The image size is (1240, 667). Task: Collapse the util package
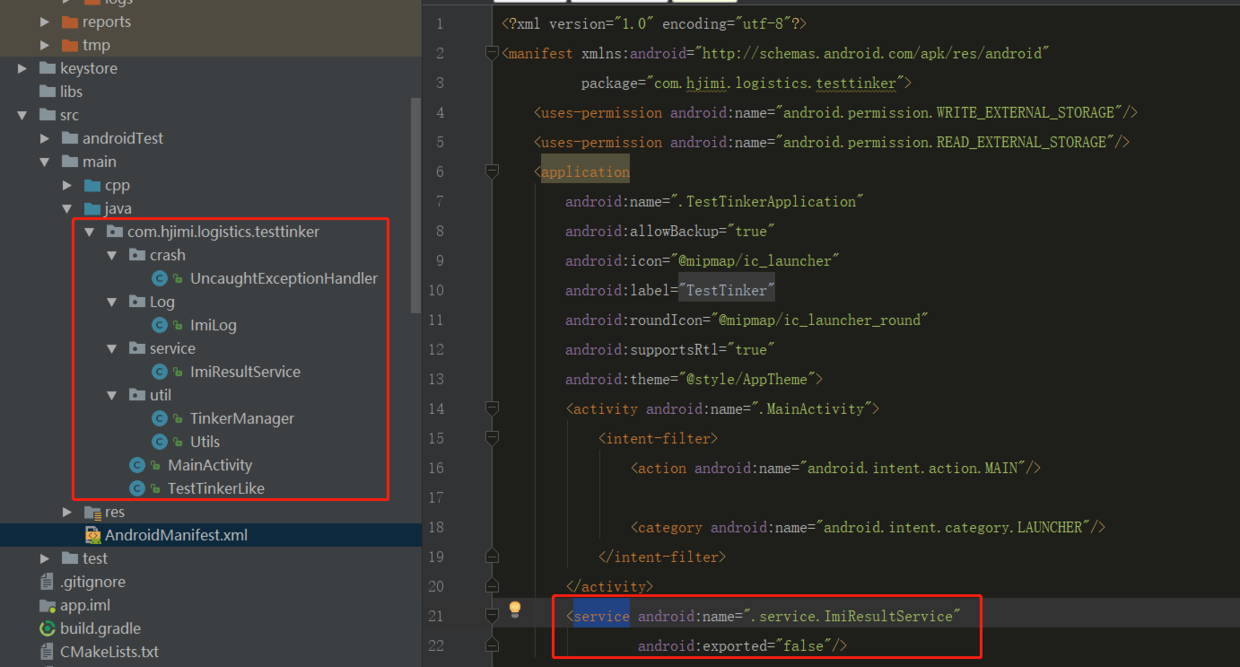tap(112, 395)
